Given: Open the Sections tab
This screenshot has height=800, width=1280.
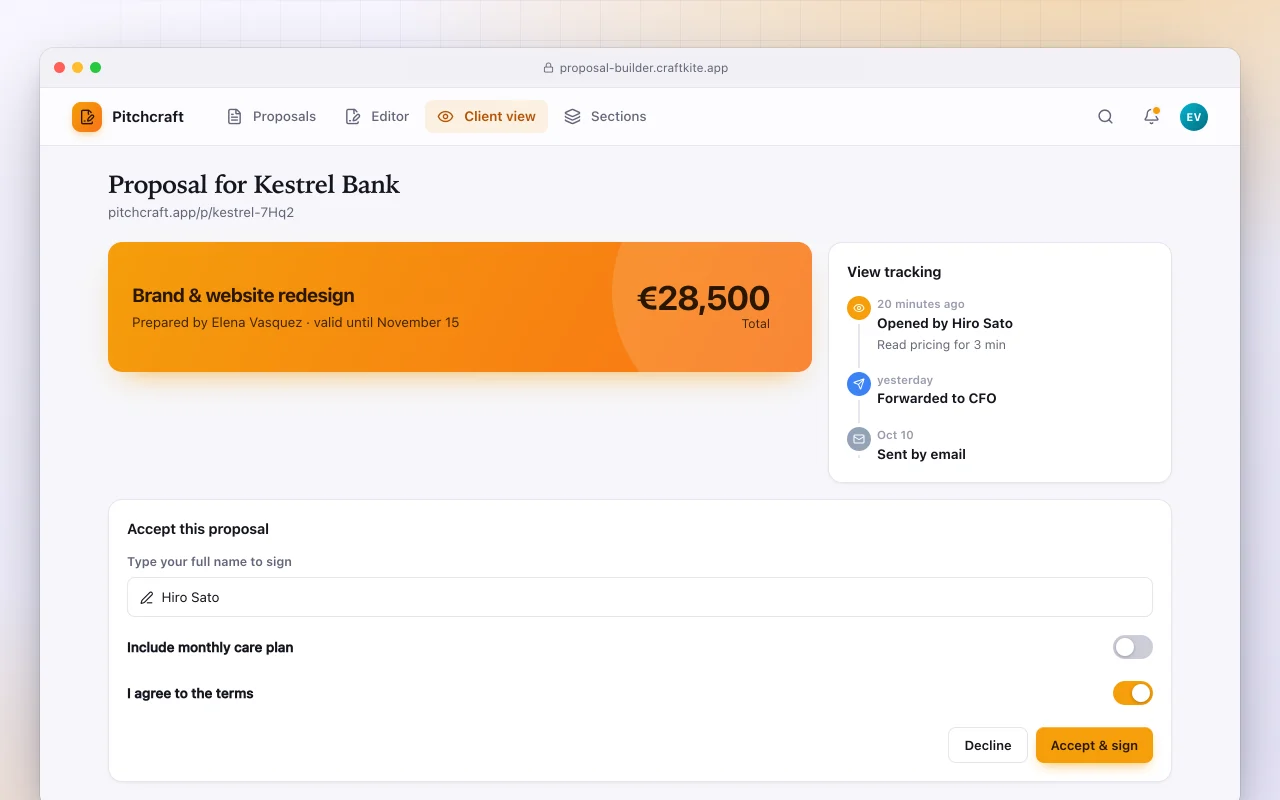Looking at the screenshot, I should [605, 117].
